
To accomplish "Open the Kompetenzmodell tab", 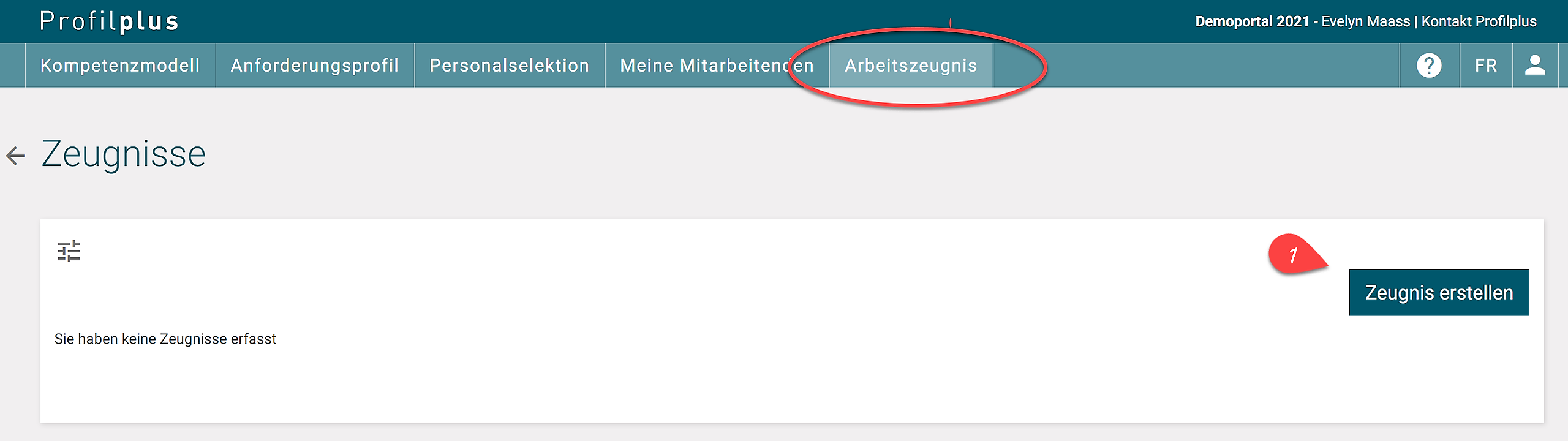I will coord(120,66).
